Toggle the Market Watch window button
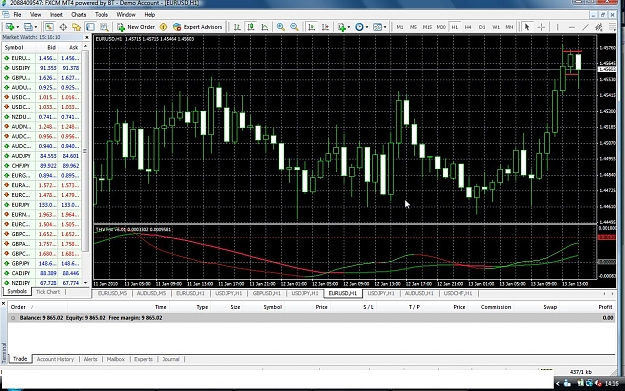 (49, 27)
